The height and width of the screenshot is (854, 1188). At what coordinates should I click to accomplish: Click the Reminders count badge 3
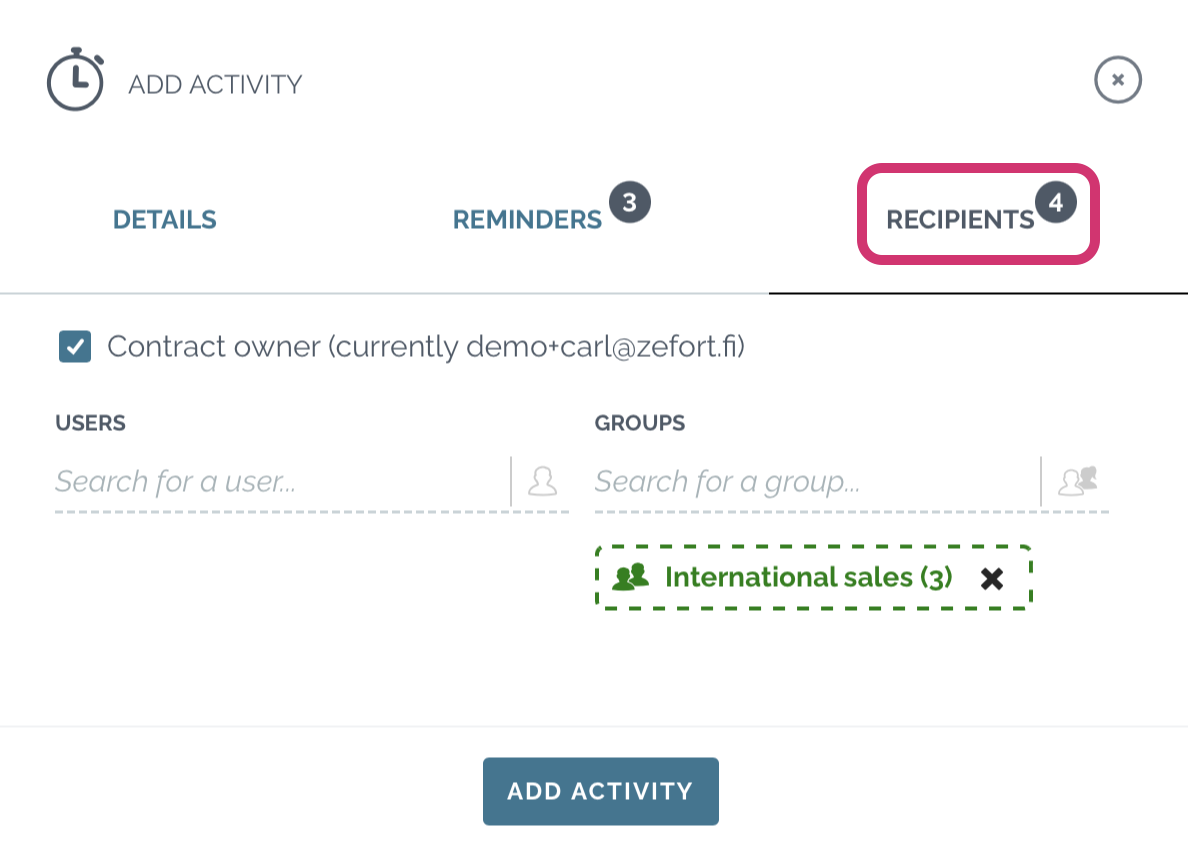630,202
